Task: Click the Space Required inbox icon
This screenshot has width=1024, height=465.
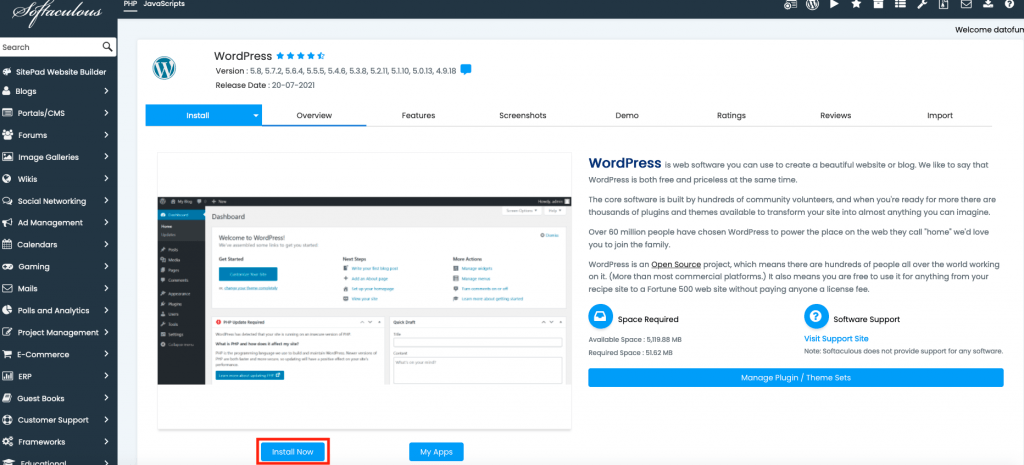Action: coord(601,316)
